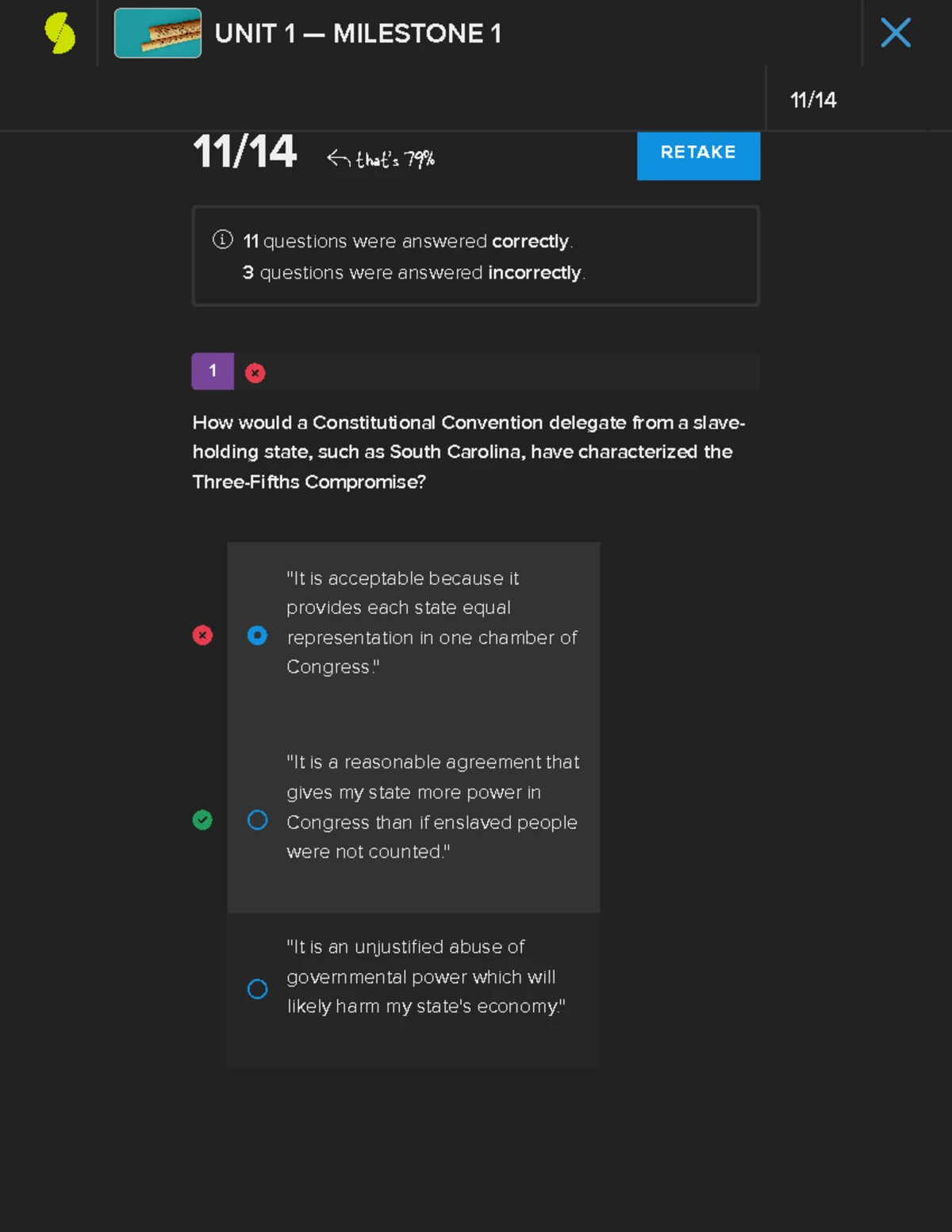Click the large 11/14 score display
This screenshot has width=952, height=1232.
click(244, 152)
